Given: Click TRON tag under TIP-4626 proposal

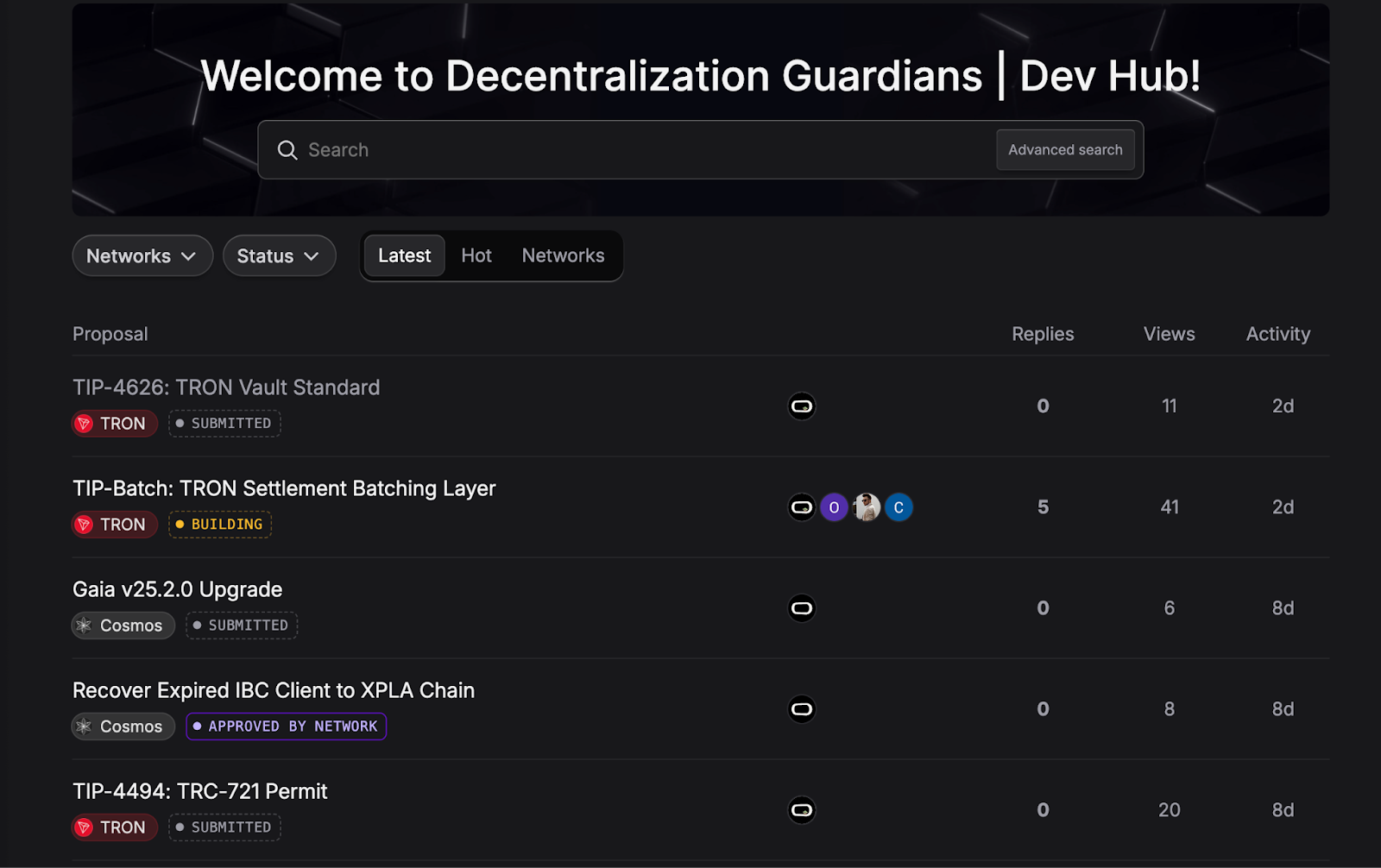Looking at the screenshot, I should coord(115,424).
